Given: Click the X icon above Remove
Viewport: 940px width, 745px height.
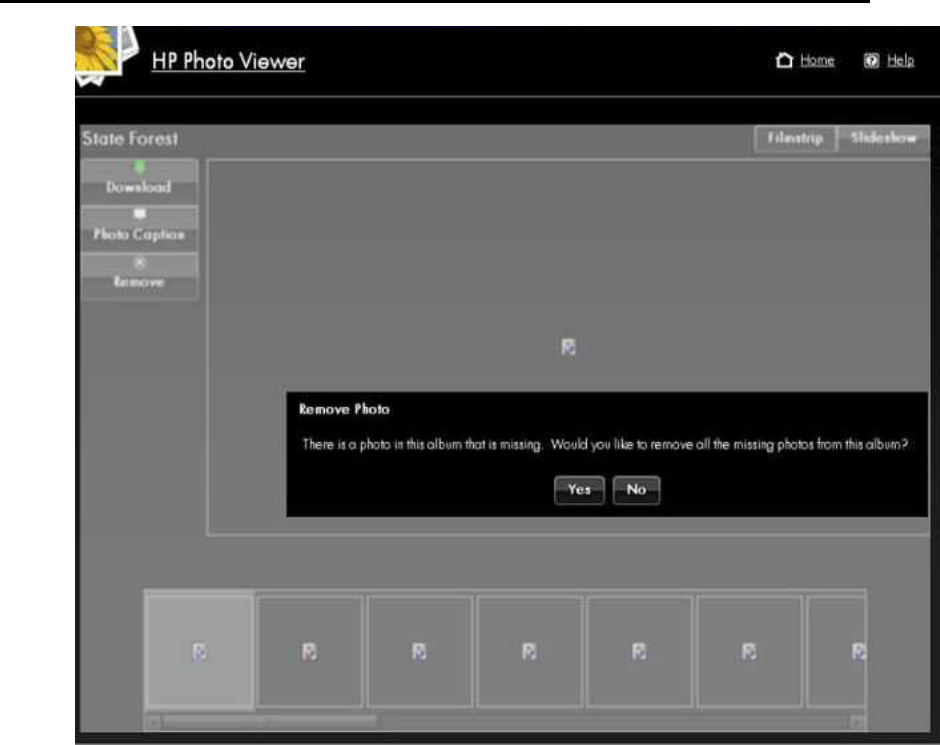Looking at the screenshot, I should (139, 263).
